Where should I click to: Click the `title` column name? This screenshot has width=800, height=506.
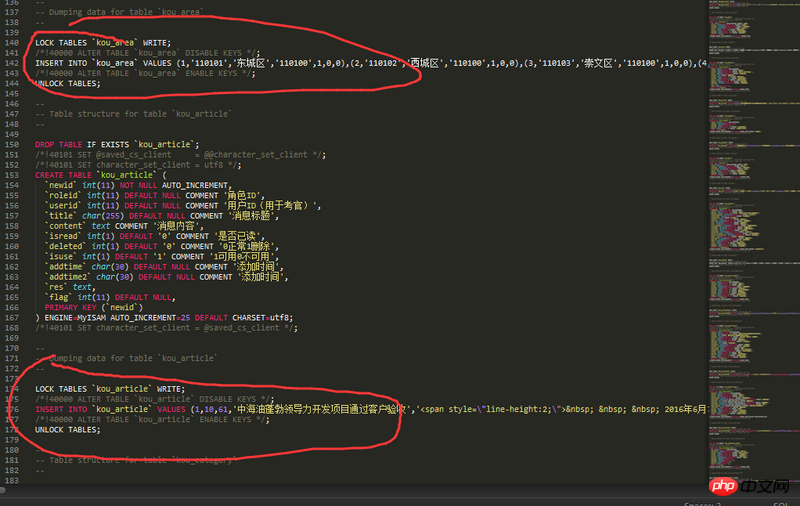[x=61, y=216]
